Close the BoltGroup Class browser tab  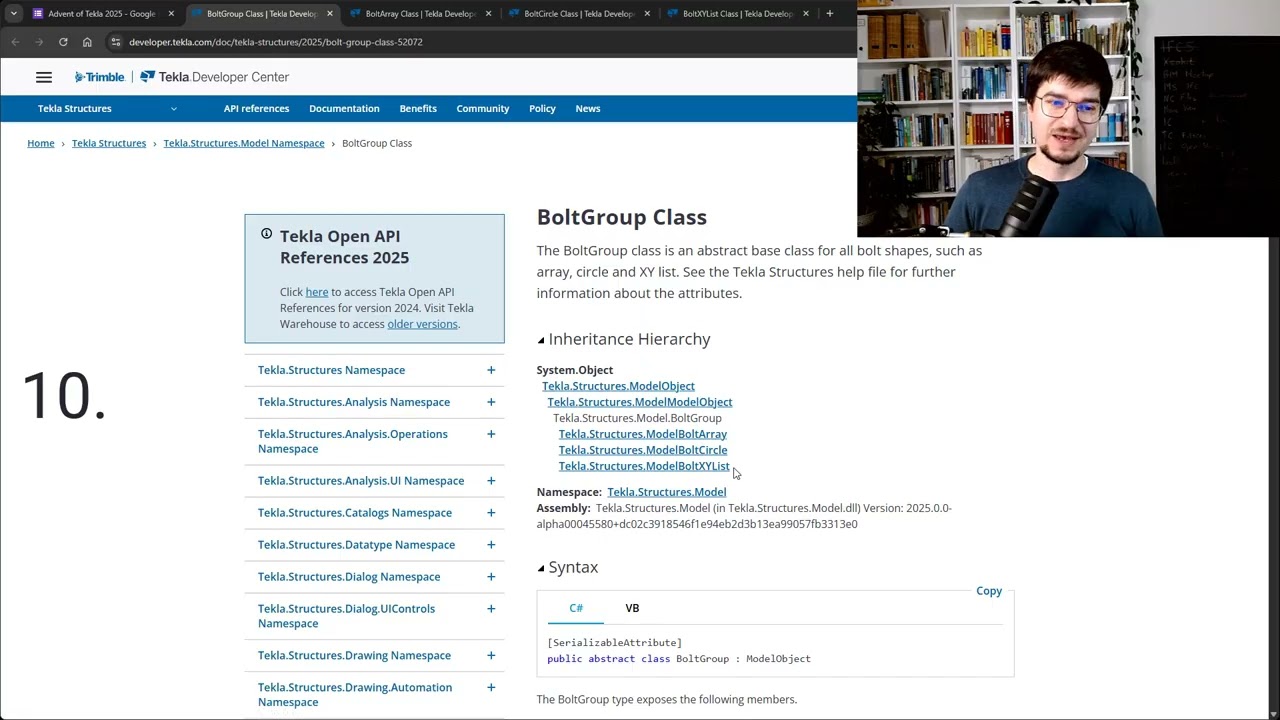pos(330,14)
